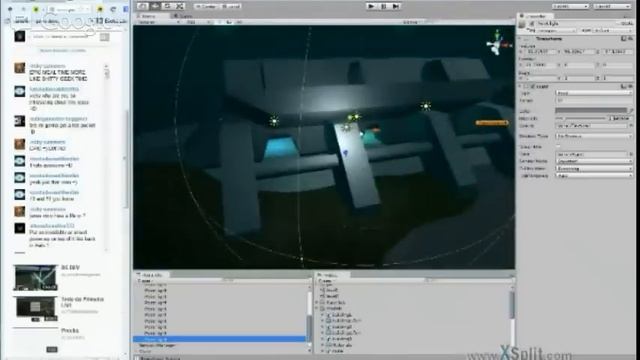Click the Scale Y field
This screenshot has width=640, height=360.
click(x=579, y=78)
